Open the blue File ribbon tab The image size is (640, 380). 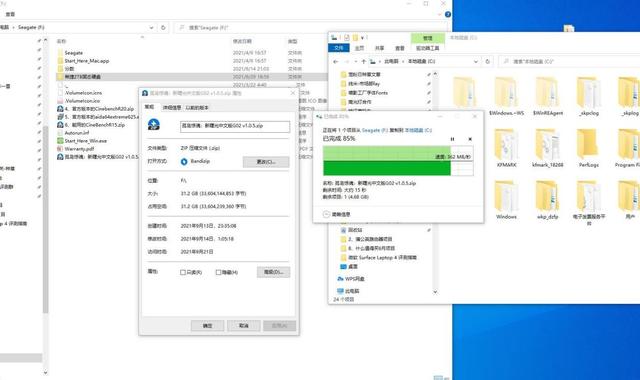pos(339,48)
